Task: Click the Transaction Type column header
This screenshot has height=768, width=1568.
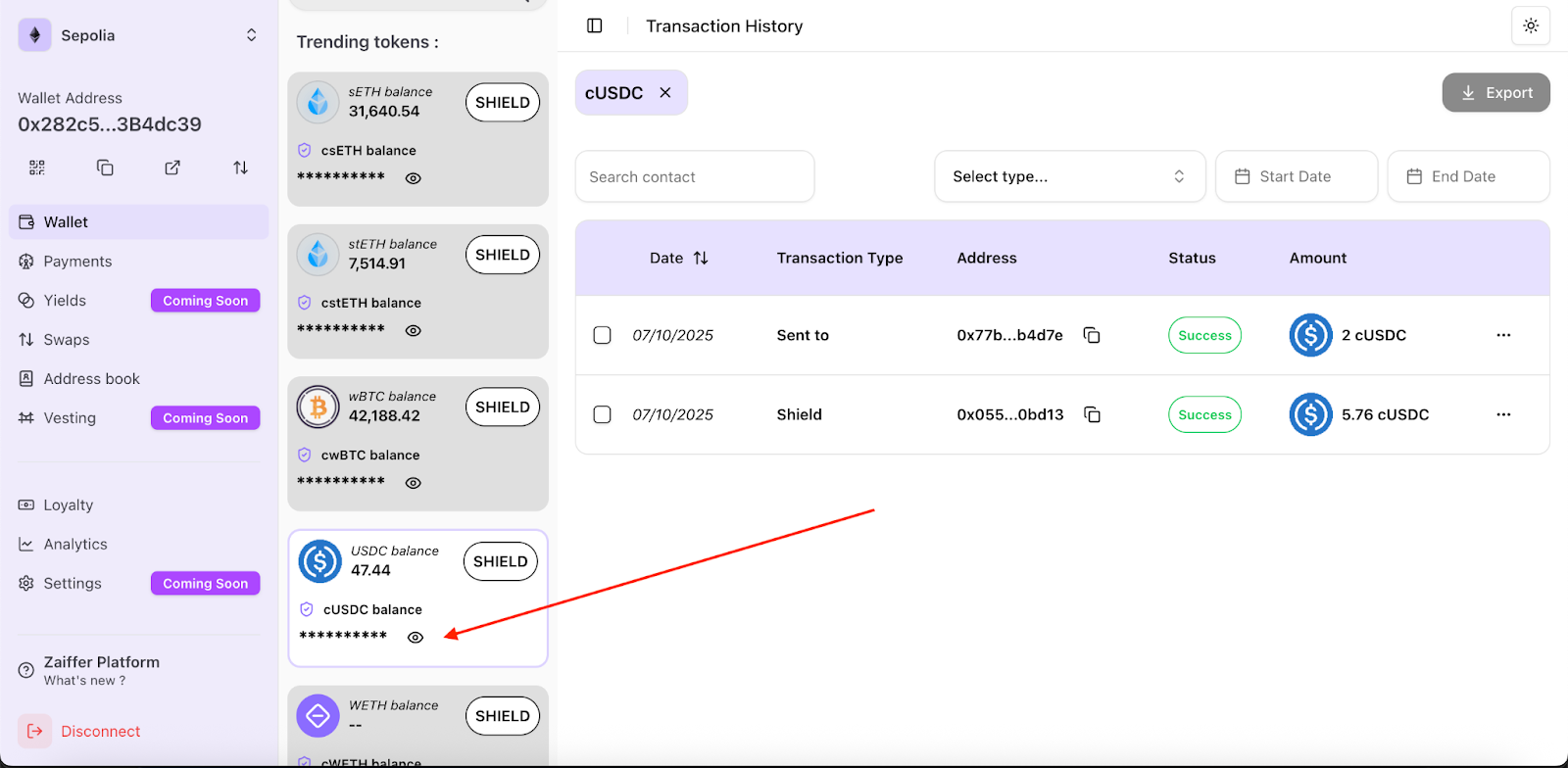Action: pyautogui.click(x=840, y=258)
